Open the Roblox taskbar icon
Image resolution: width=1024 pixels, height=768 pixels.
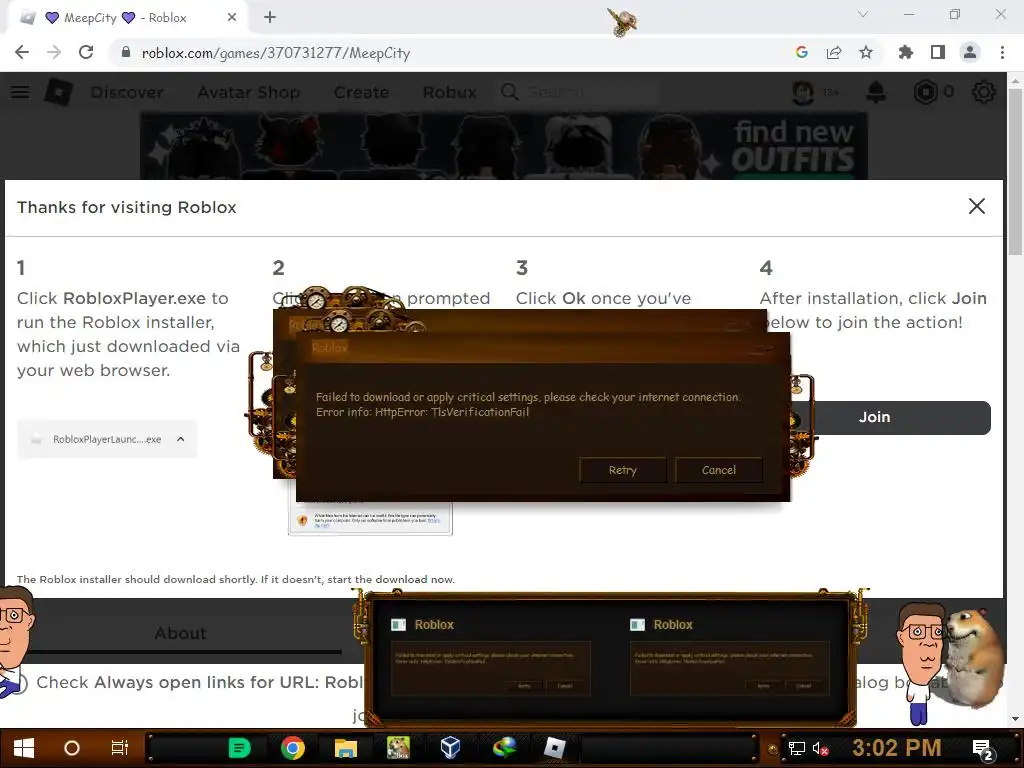click(554, 748)
